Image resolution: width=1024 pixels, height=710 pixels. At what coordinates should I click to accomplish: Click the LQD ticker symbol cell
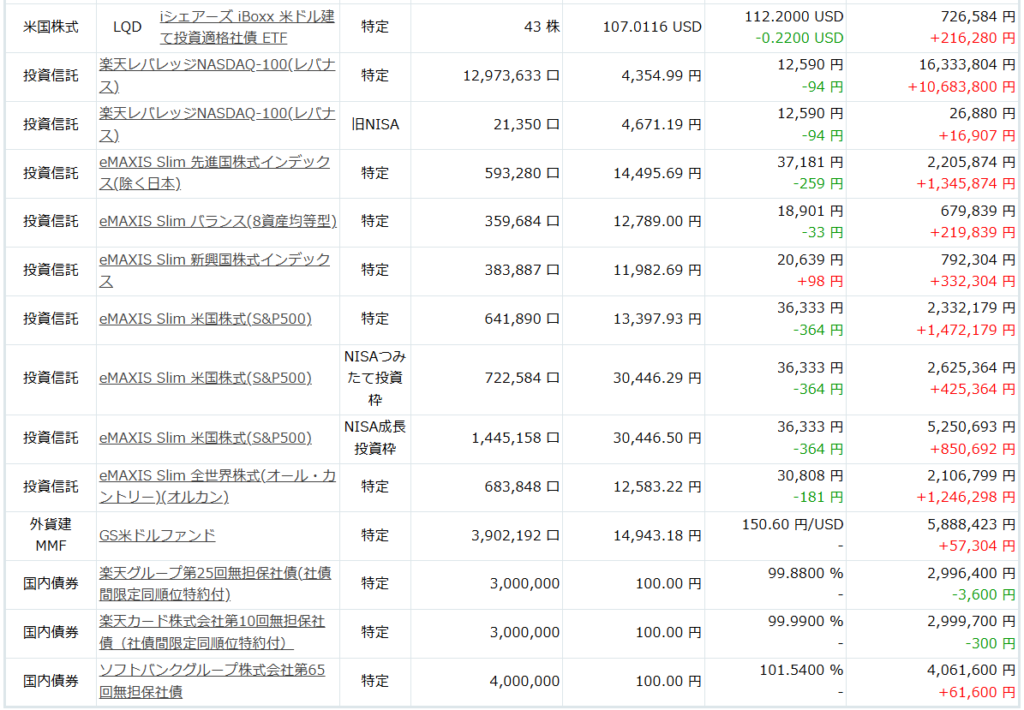[127, 27]
